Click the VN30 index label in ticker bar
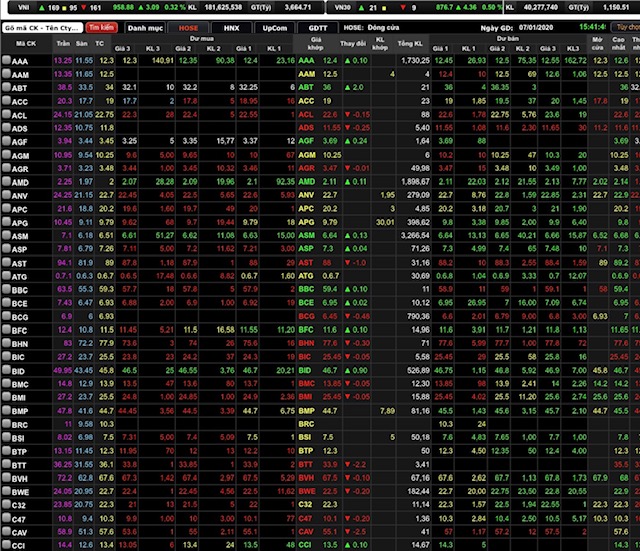Screen dimensions: 640x551 click(x=342, y=7)
